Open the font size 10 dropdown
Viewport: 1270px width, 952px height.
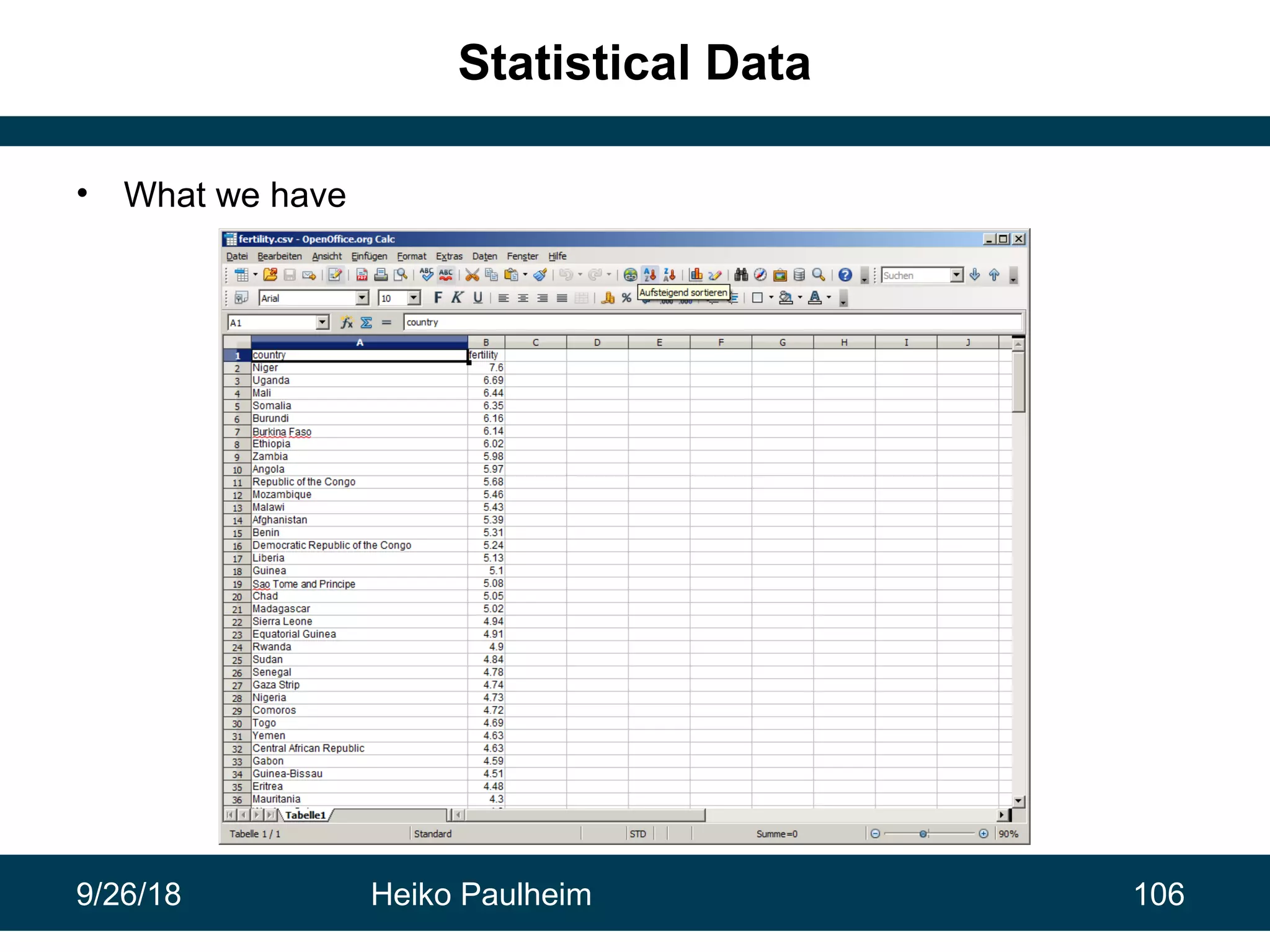[x=414, y=298]
